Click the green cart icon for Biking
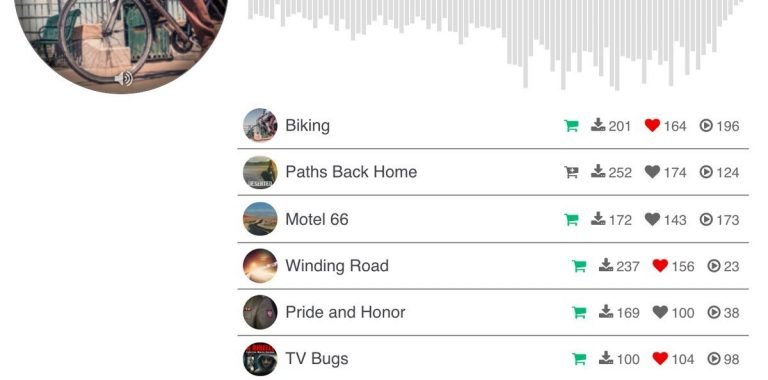The width and height of the screenshot is (768, 380). [x=571, y=126]
